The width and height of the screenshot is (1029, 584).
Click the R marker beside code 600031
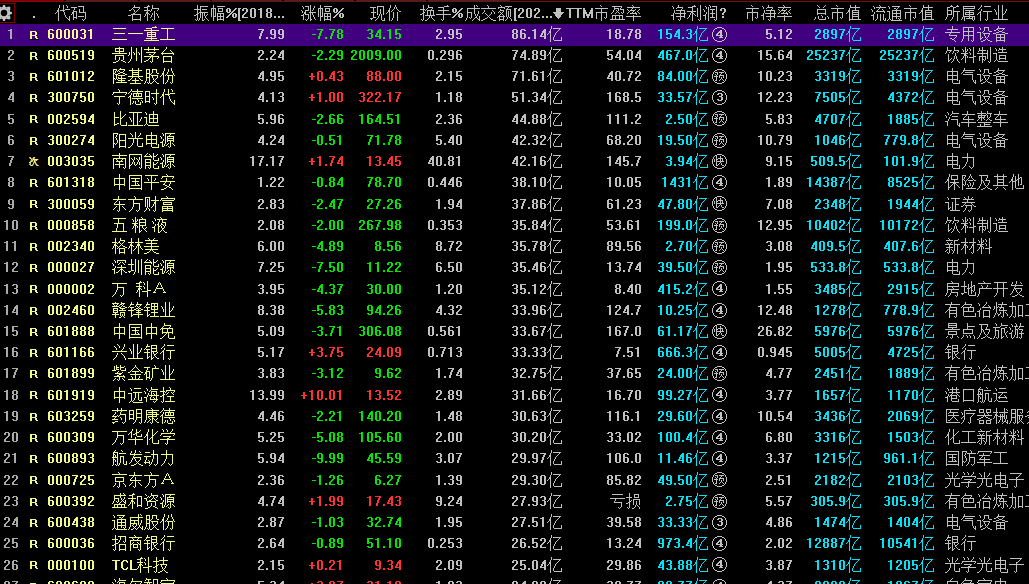coord(34,35)
